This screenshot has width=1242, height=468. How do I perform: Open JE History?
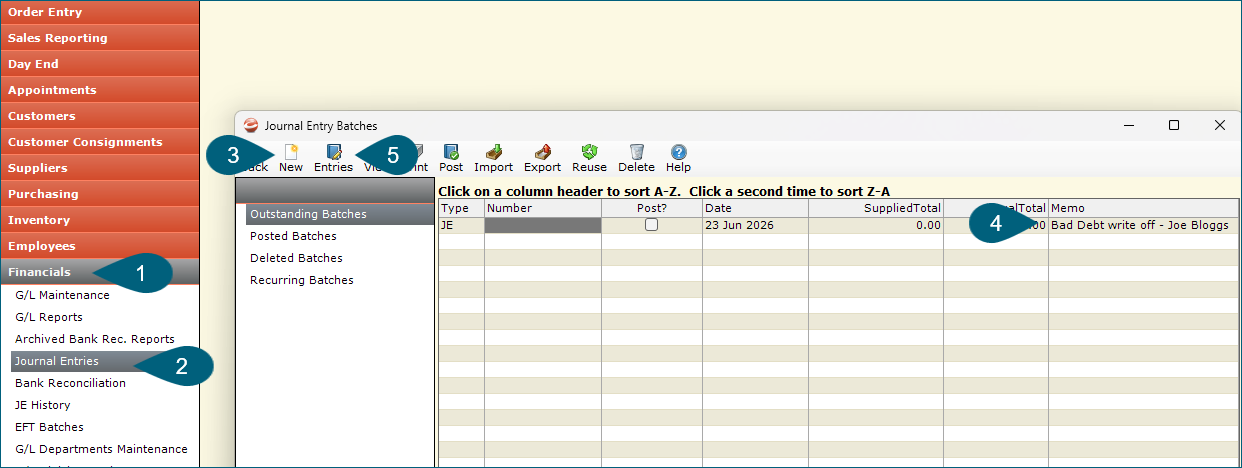43,405
